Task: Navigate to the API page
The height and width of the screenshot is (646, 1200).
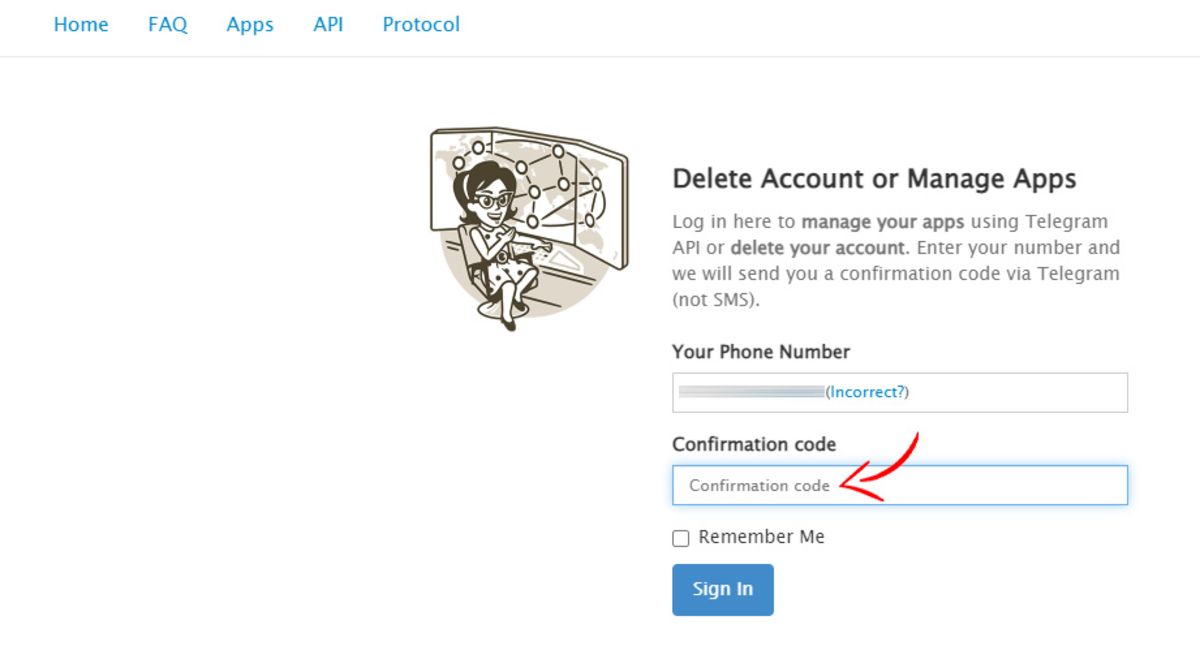Action: 328,25
